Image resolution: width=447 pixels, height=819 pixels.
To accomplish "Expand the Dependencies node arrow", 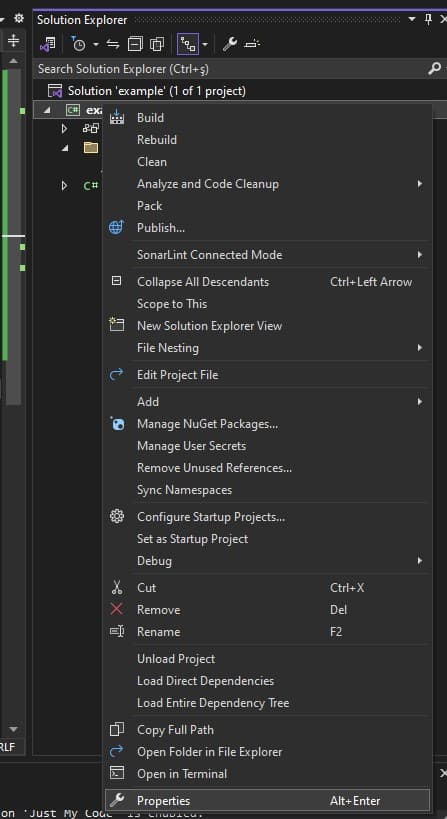I will [x=64, y=128].
